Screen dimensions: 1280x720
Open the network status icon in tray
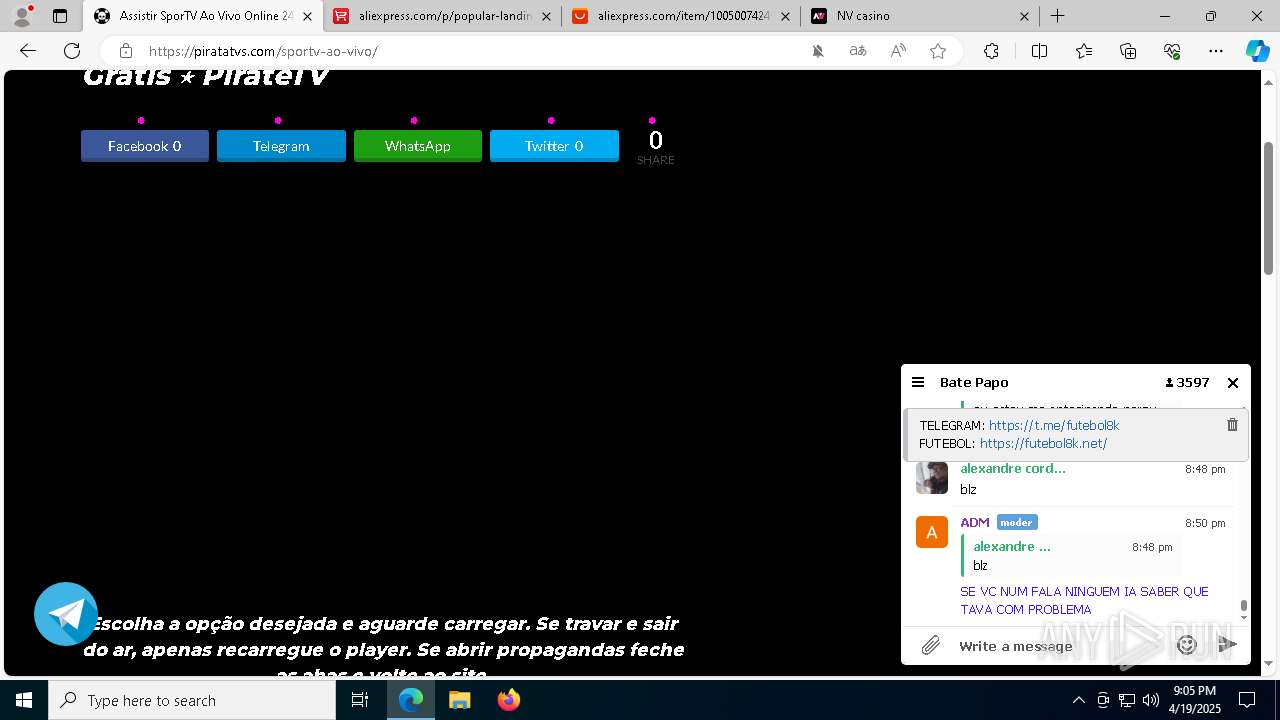(x=1127, y=700)
